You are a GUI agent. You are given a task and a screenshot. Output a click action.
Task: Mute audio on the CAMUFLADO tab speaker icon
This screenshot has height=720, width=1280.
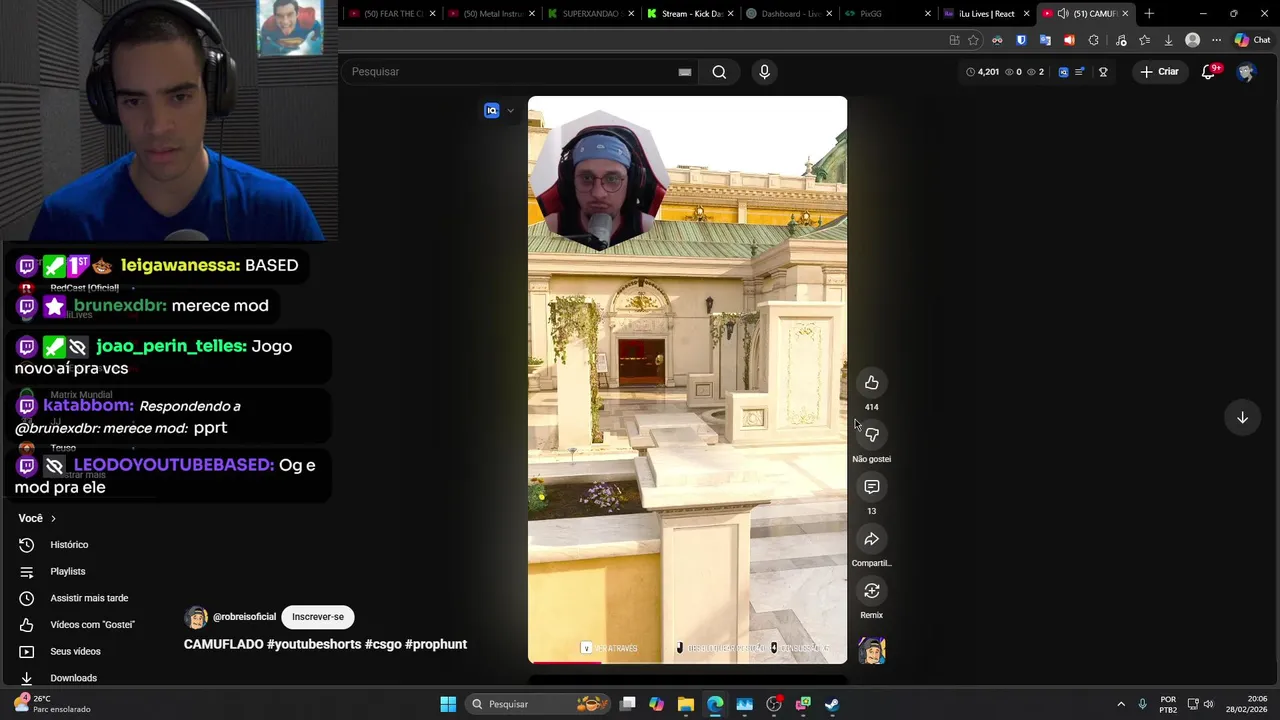[x=1063, y=14]
